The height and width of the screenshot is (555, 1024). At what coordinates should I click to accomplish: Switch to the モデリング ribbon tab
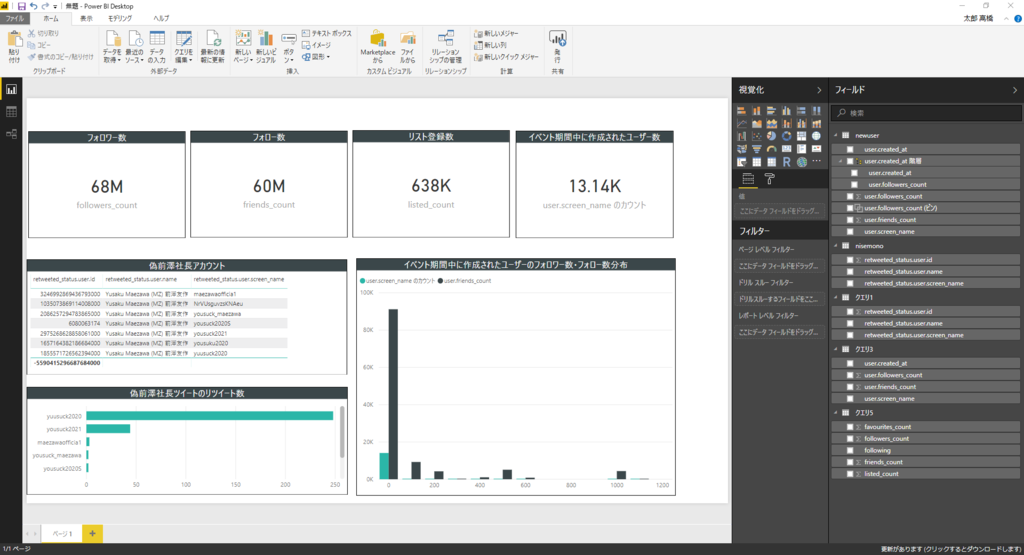click(120, 19)
